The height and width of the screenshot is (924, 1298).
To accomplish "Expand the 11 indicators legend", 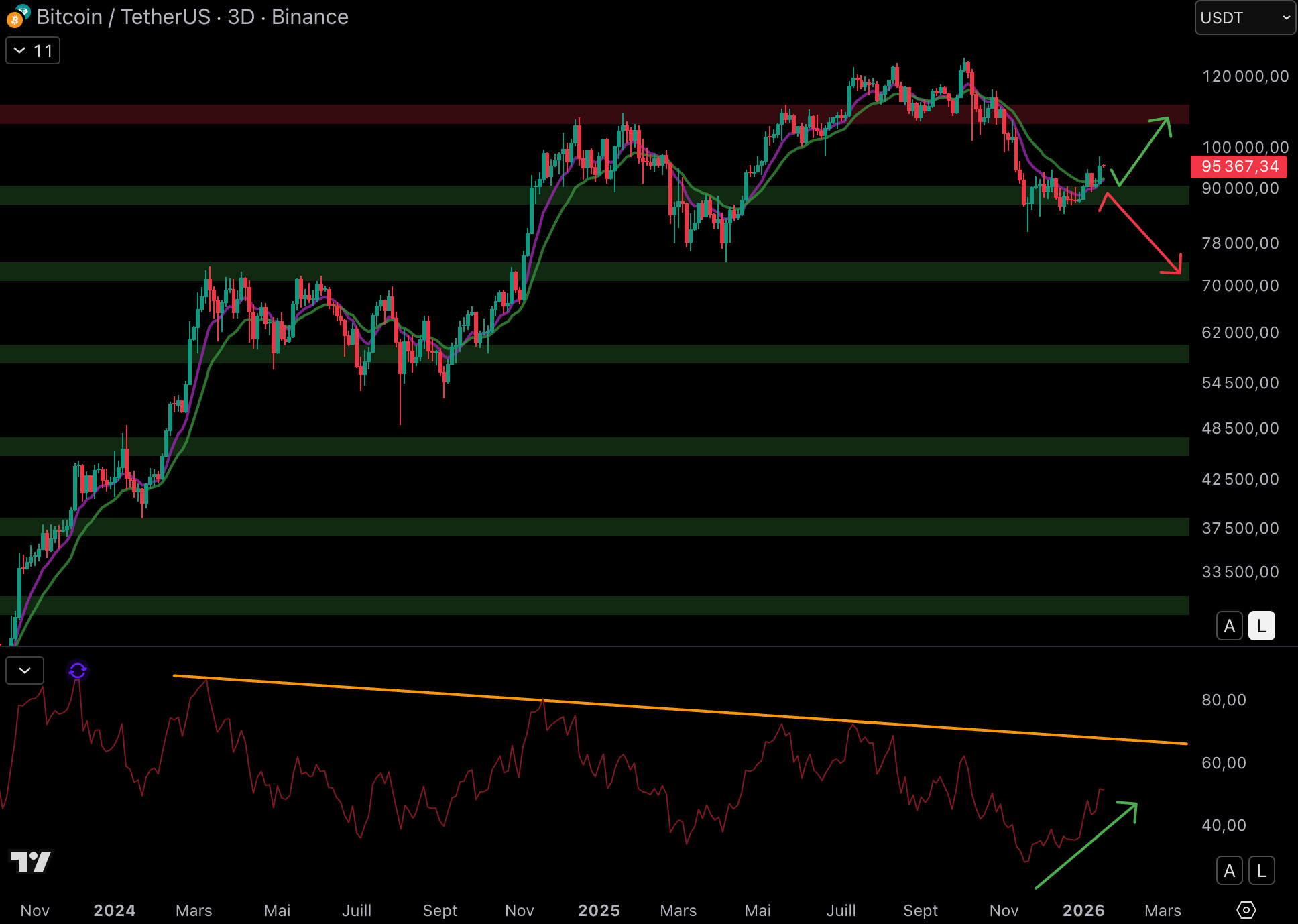I will pos(33,51).
